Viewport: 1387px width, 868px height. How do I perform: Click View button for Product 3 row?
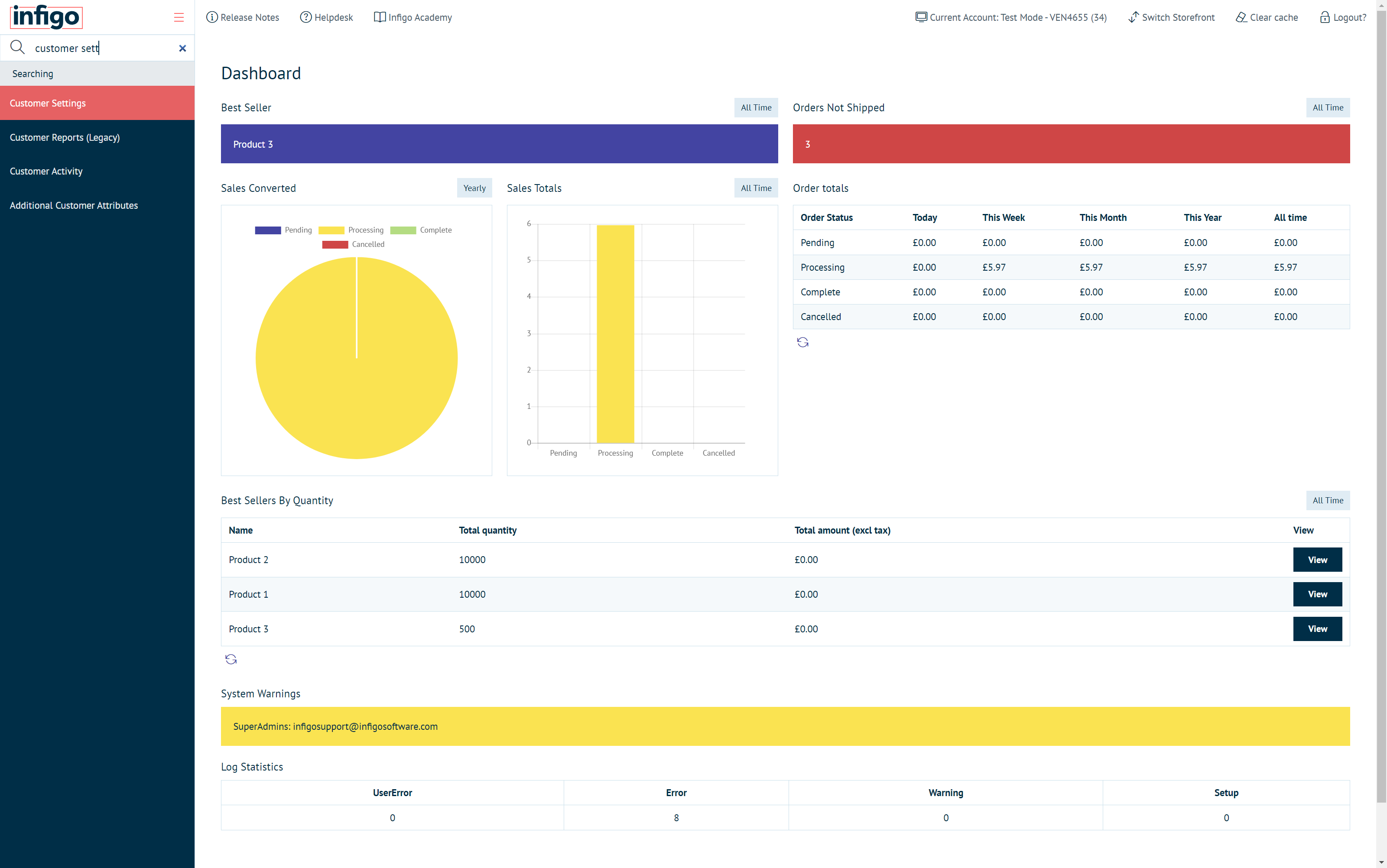click(x=1318, y=629)
